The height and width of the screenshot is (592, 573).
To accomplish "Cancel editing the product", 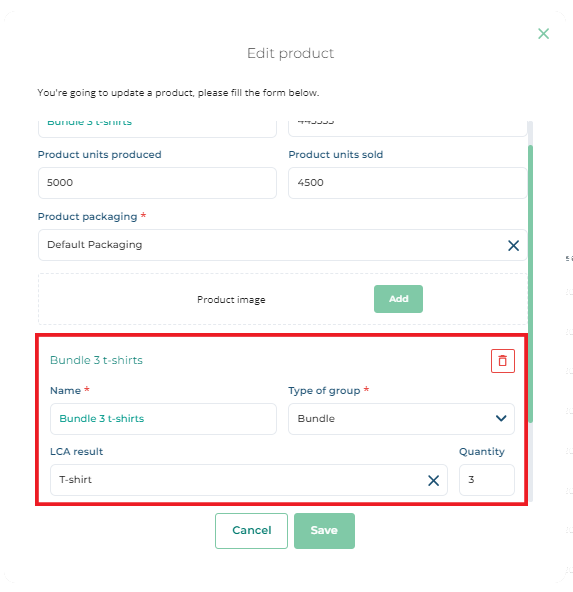I will pos(251,530).
